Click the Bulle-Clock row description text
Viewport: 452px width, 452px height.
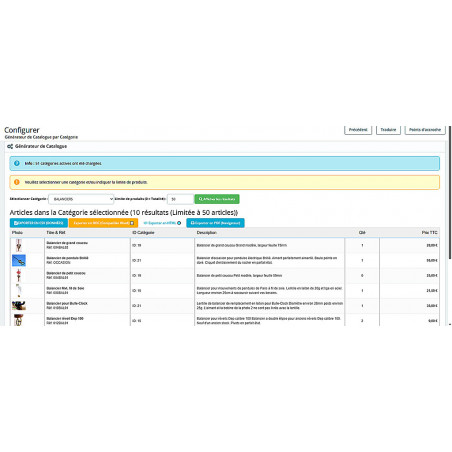[270, 306]
